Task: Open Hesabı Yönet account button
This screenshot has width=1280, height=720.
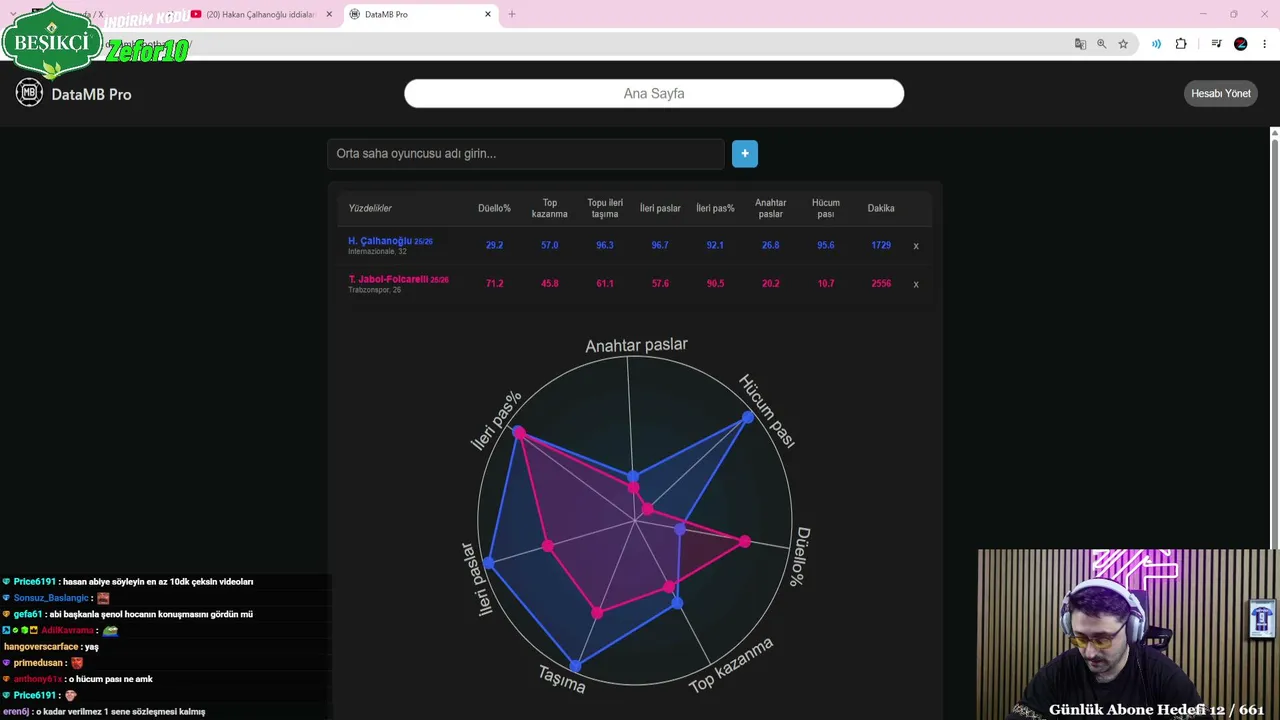Action: (x=1221, y=93)
